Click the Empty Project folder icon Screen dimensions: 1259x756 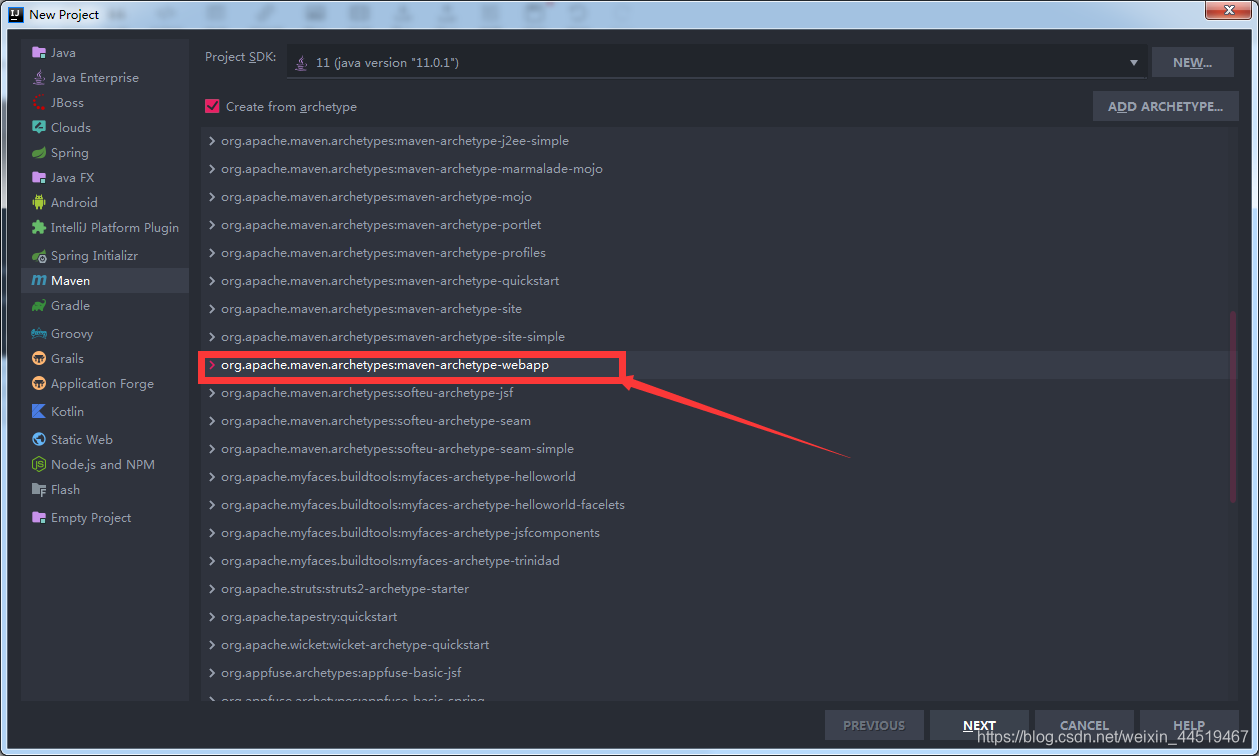point(39,518)
